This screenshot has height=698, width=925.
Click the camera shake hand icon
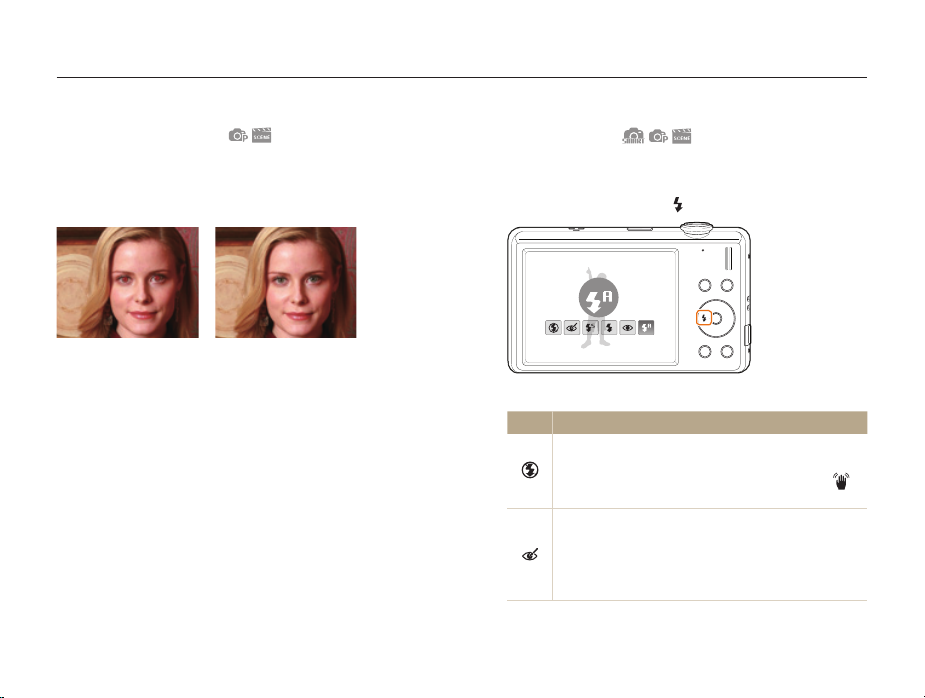pyautogui.click(x=841, y=481)
